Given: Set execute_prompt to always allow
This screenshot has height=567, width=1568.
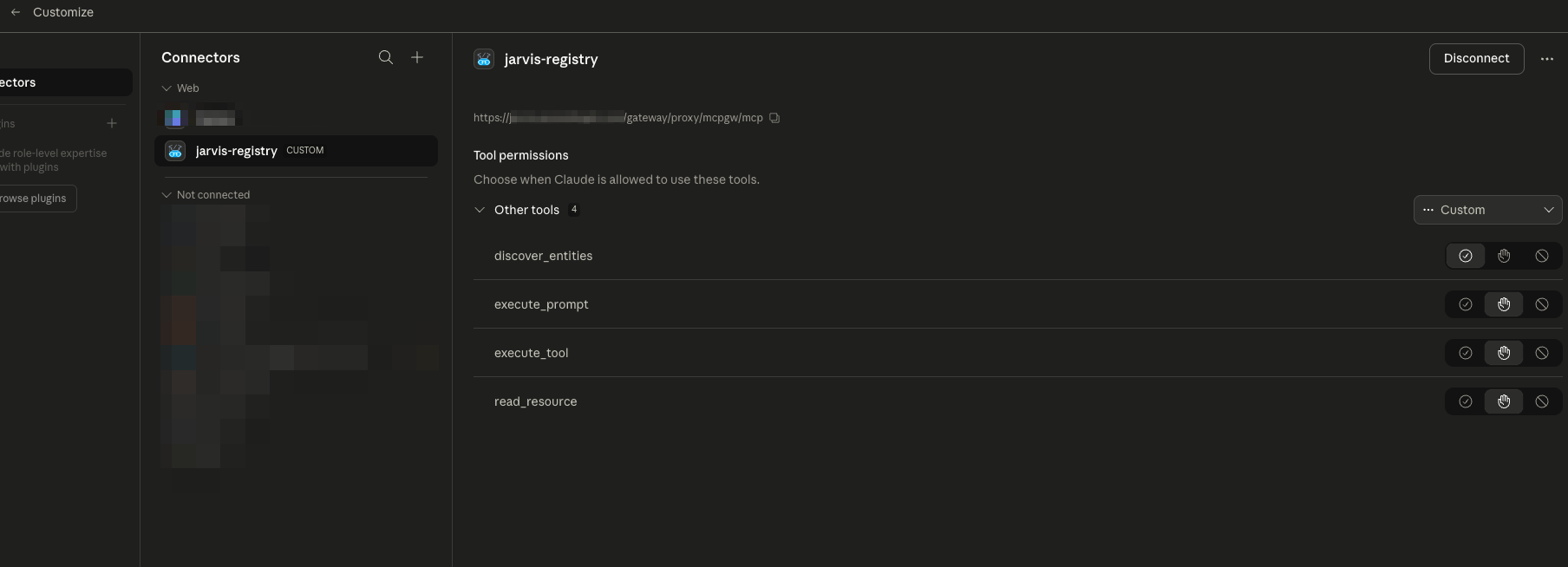Looking at the screenshot, I should tap(1466, 304).
